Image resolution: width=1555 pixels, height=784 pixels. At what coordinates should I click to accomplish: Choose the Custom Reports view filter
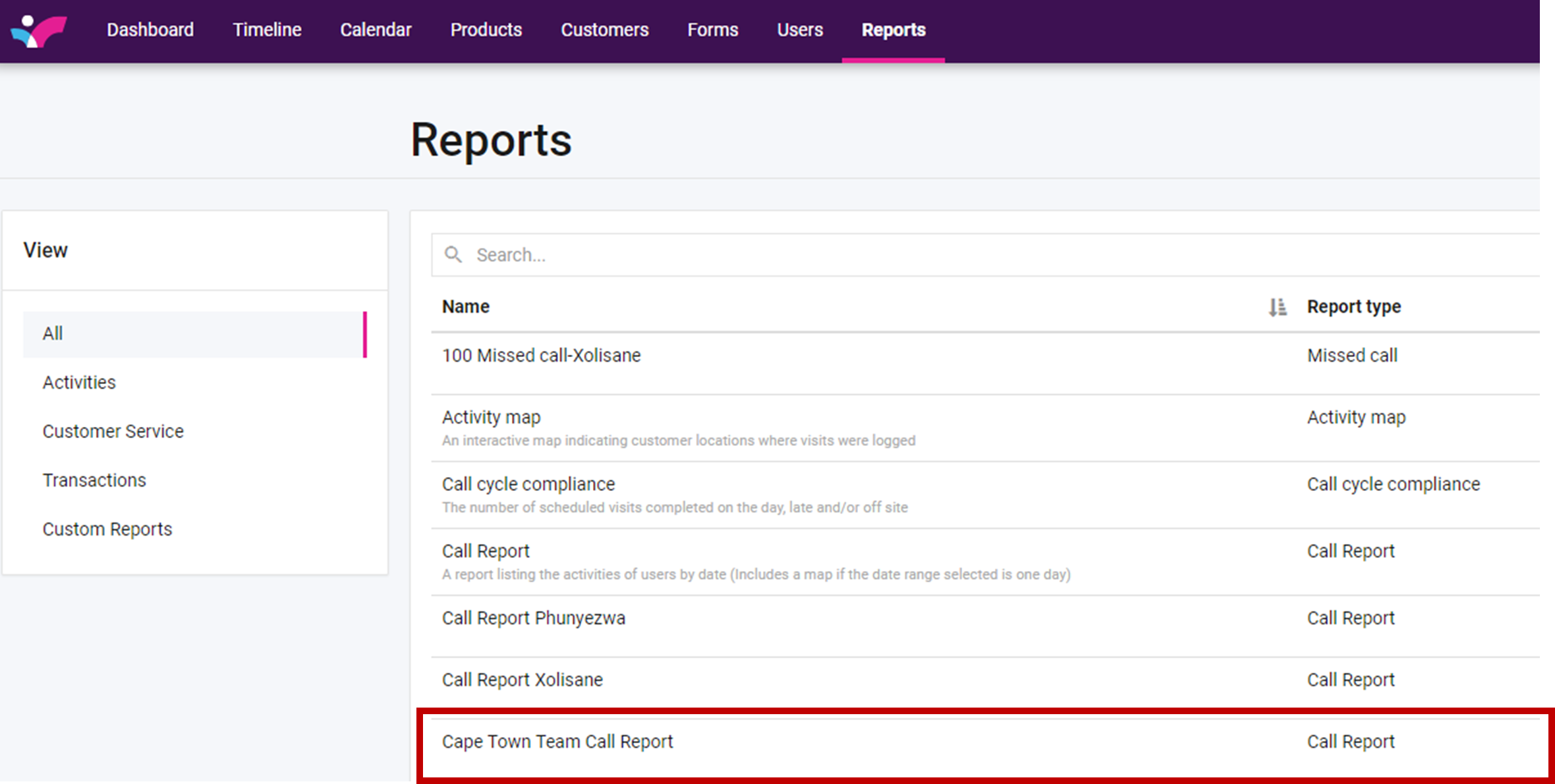(x=107, y=529)
